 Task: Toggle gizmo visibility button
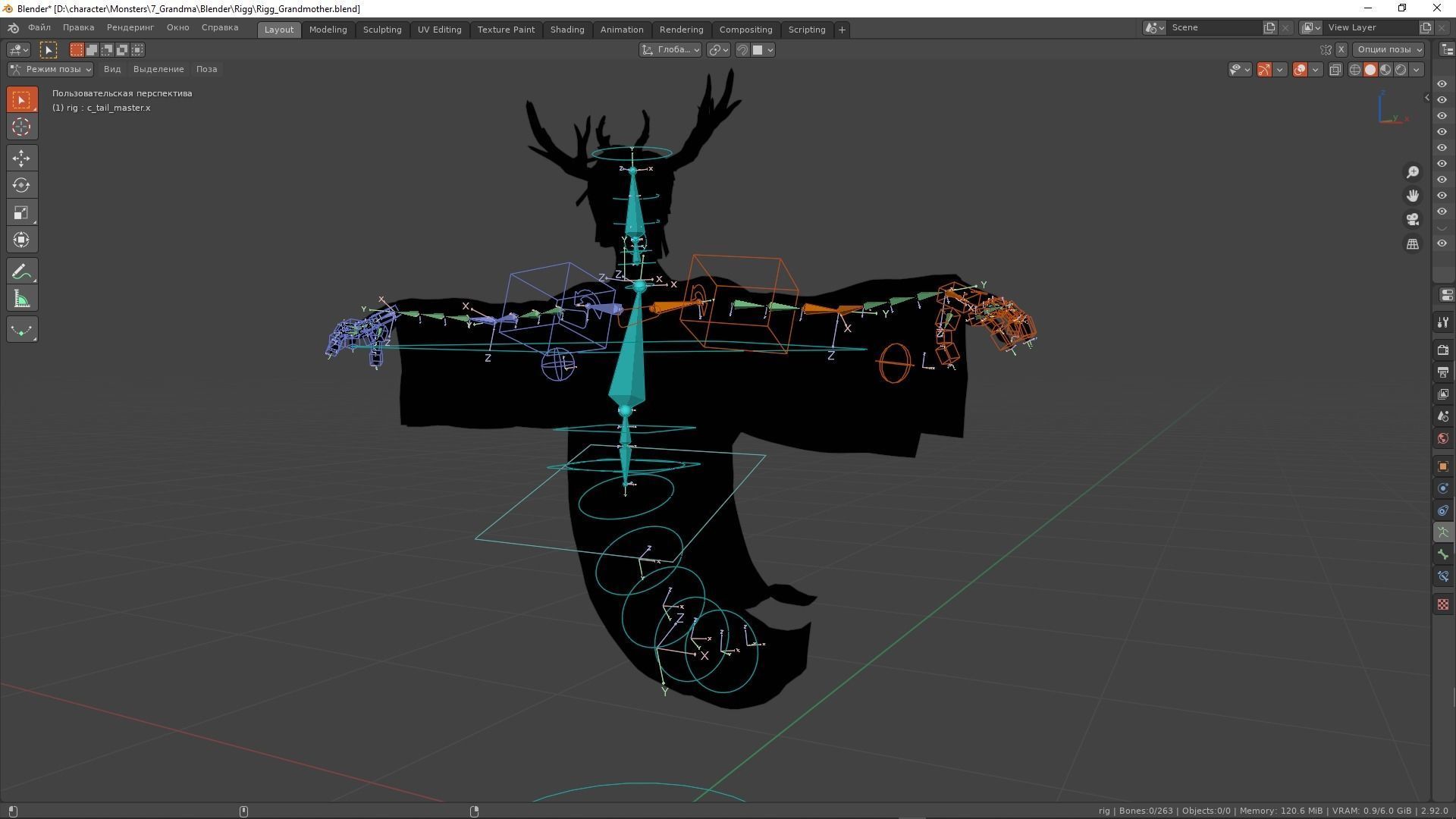1264,70
